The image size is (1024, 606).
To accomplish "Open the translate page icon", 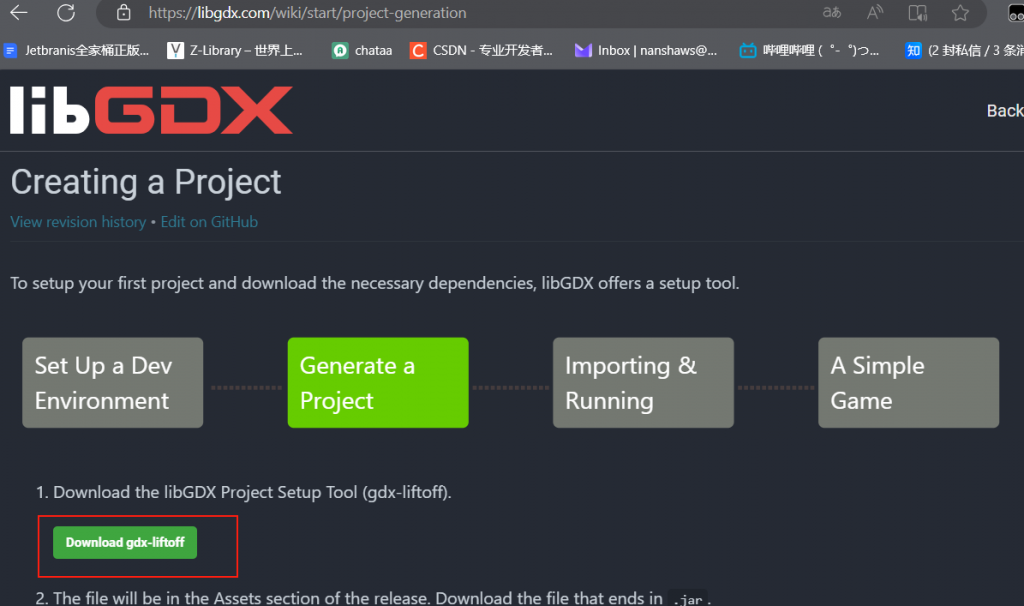I will [x=831, y=13].
